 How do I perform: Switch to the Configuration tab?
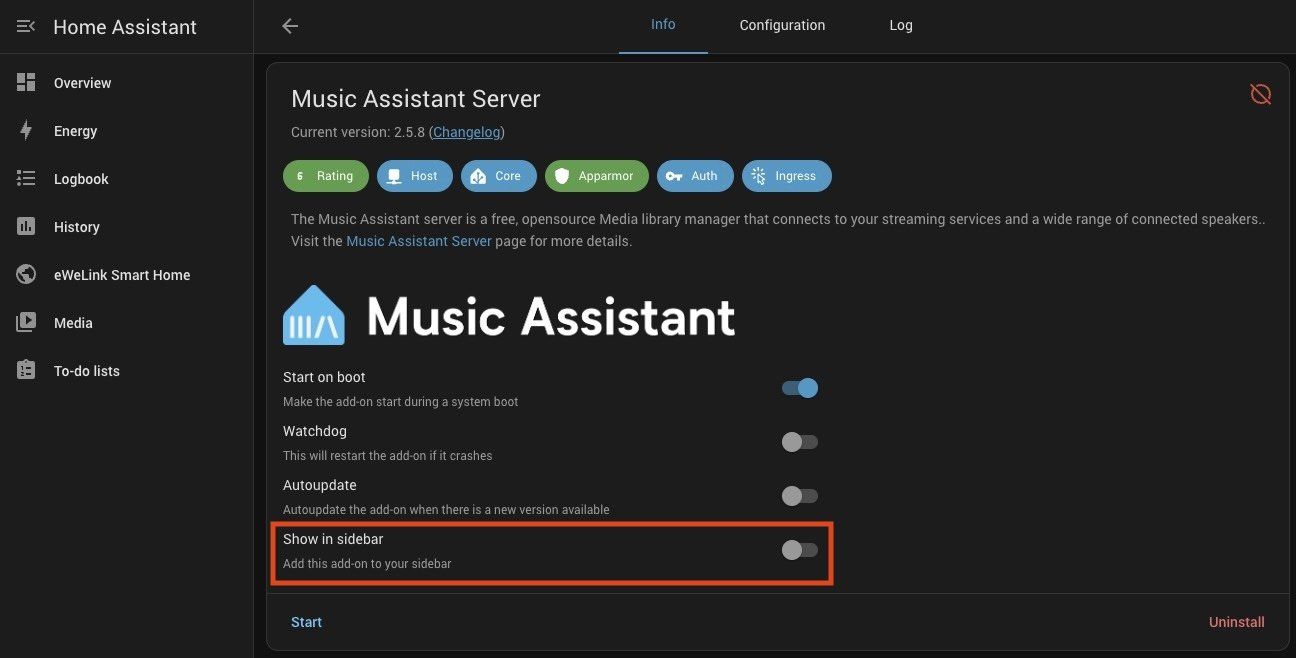(782, 25)
